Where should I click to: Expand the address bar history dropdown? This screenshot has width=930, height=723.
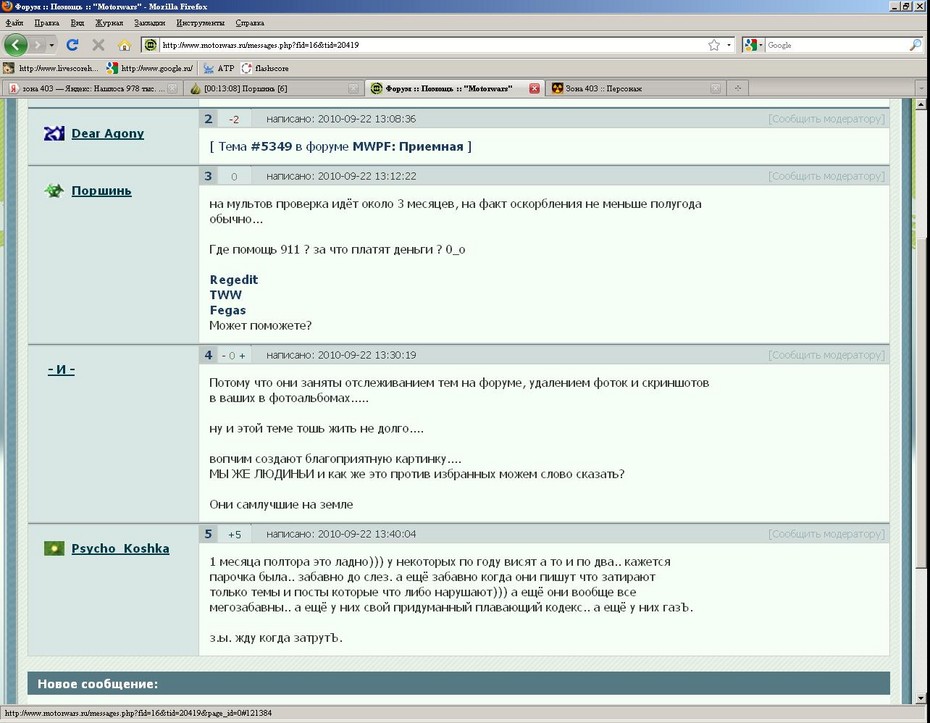click(x=729, y=45)
